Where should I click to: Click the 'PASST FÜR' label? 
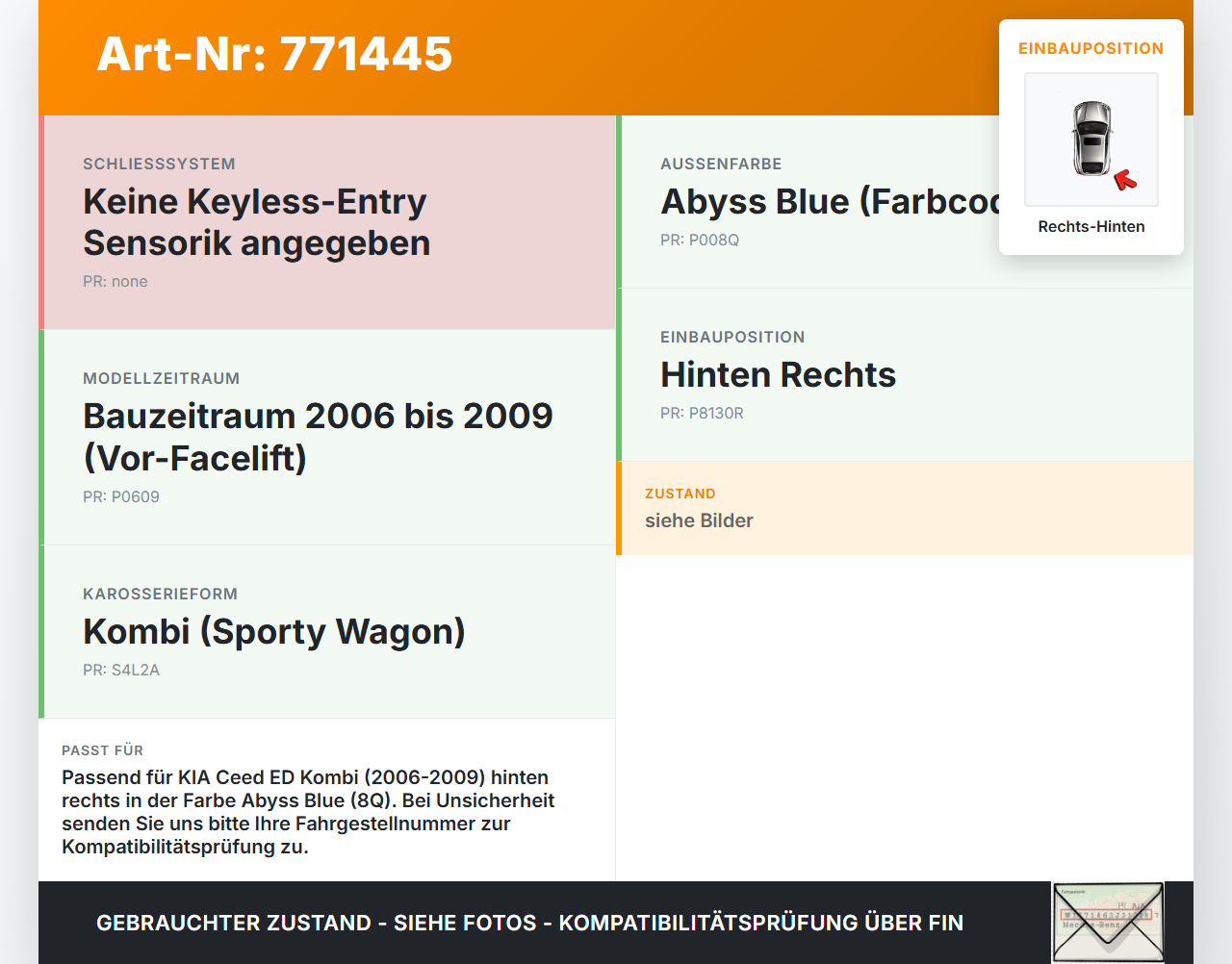[x=102, y=751]
